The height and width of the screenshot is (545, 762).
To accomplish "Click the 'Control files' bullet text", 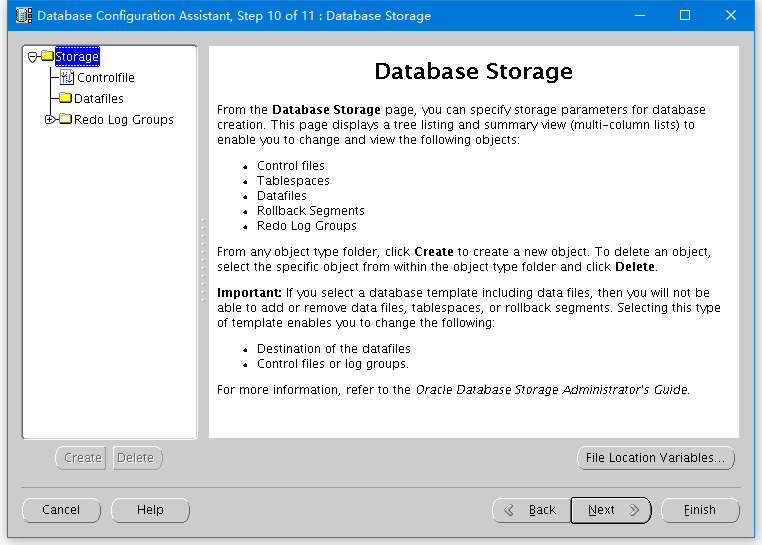I will click(291, 165).
